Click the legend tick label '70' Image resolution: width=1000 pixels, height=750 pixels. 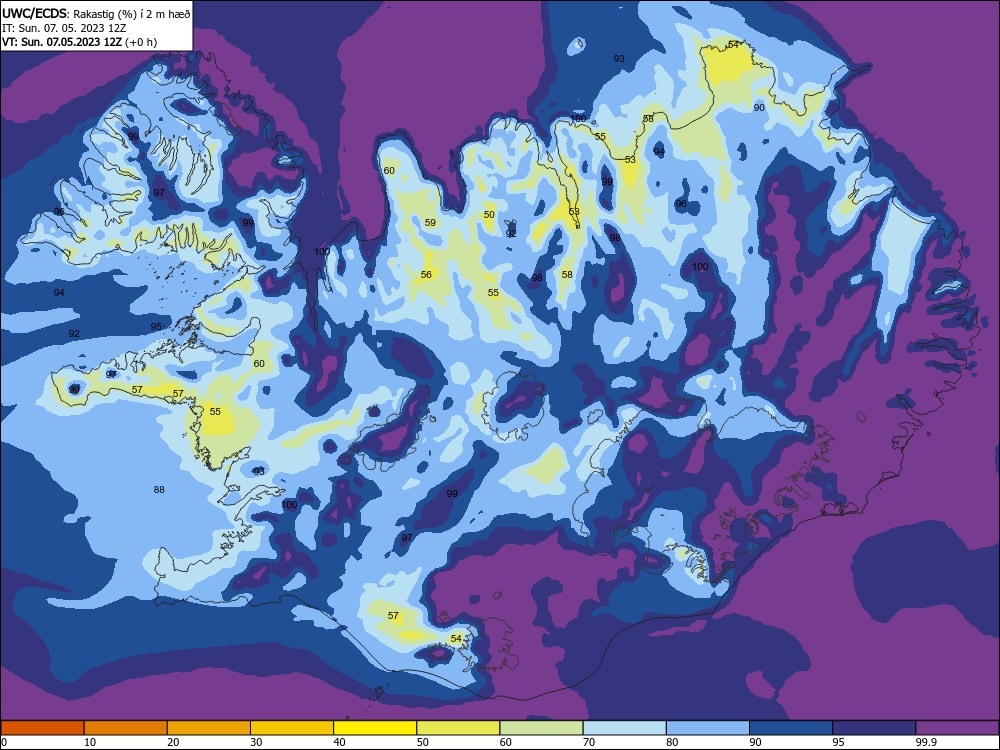coord(589,742)
